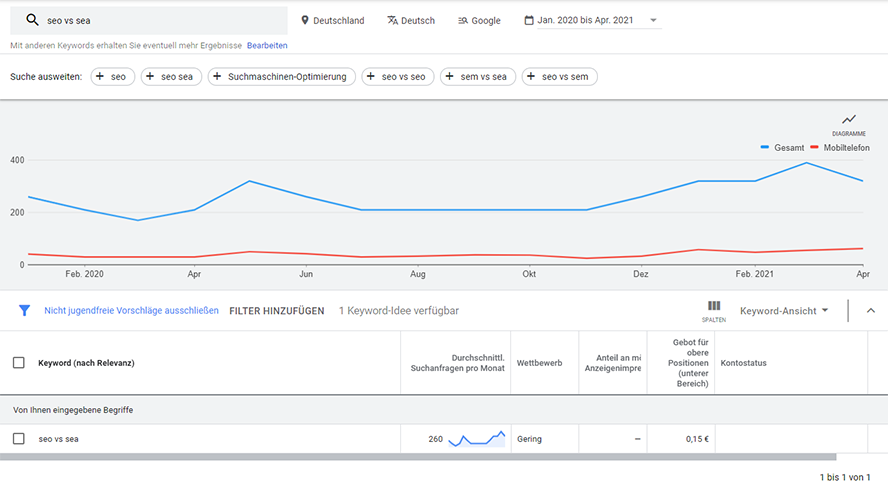Collapse the panel with the chevron up arrow
Screen dimensions: 888x494
coord(870,310)
